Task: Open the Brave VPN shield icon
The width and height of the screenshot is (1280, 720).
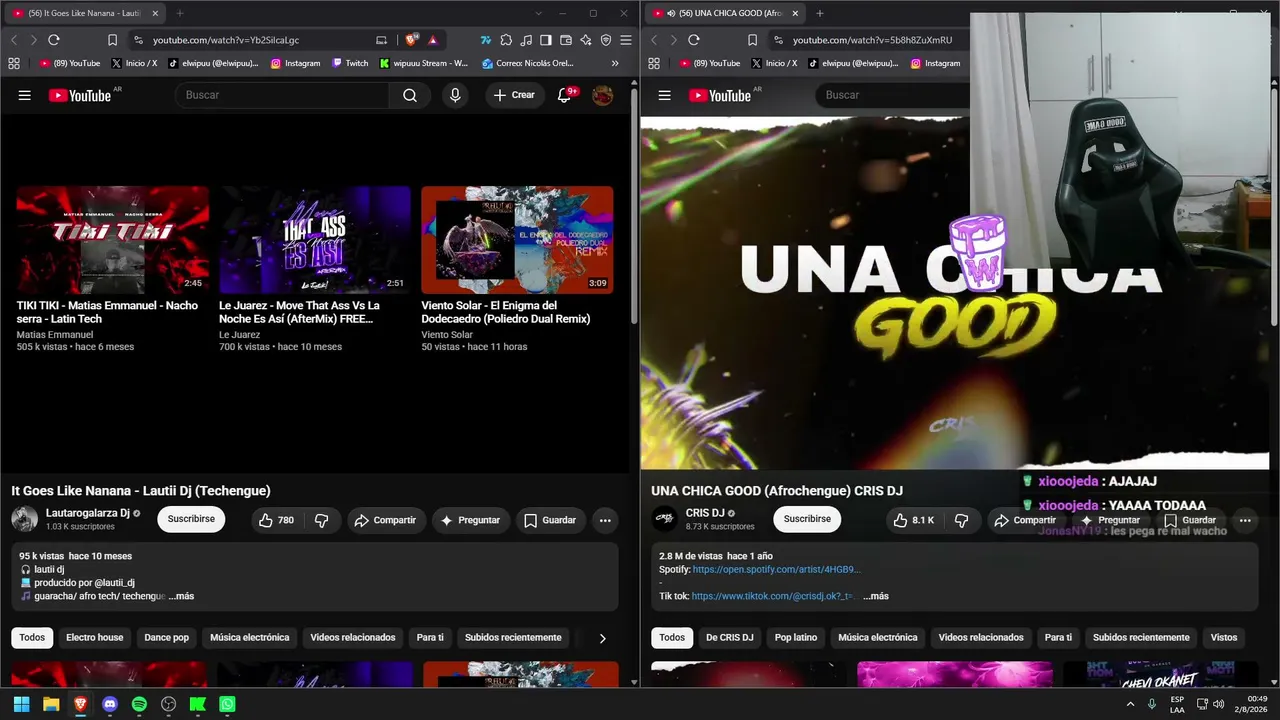Action: [606, 40]
